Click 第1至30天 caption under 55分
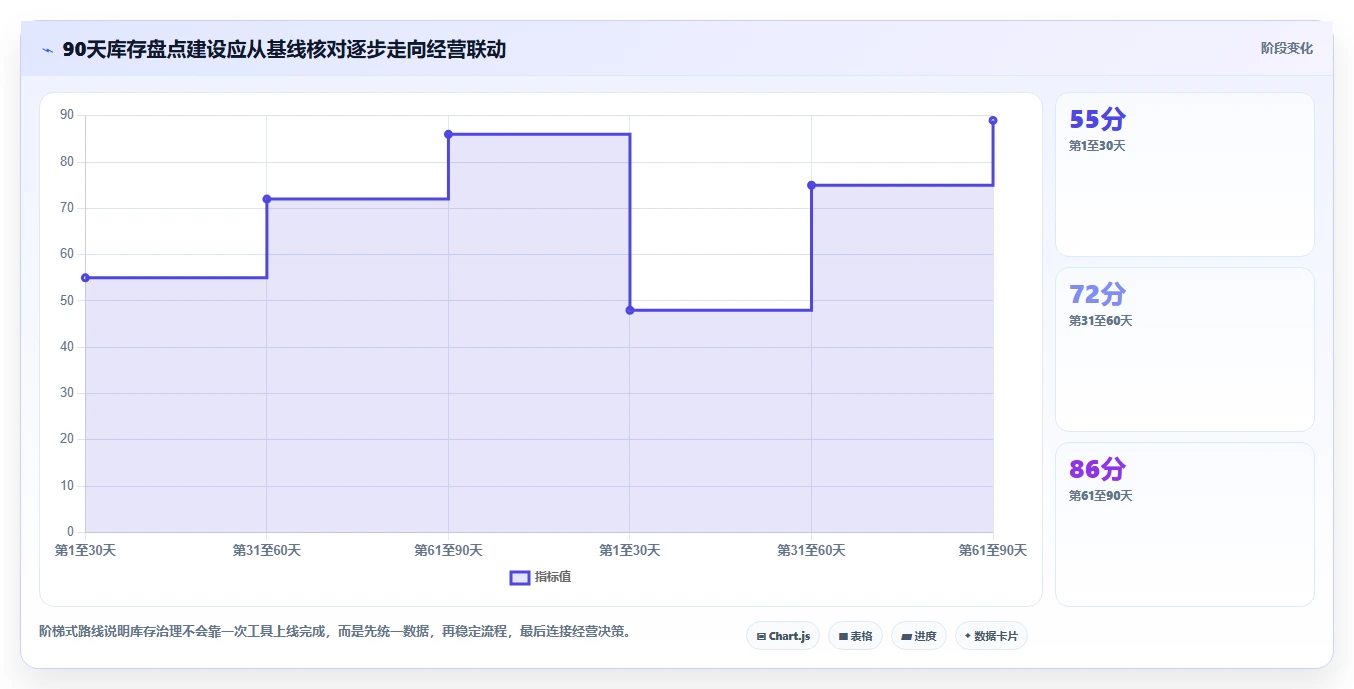The width and height of the screenshot is (1354, 689). tap(1097, 146)
